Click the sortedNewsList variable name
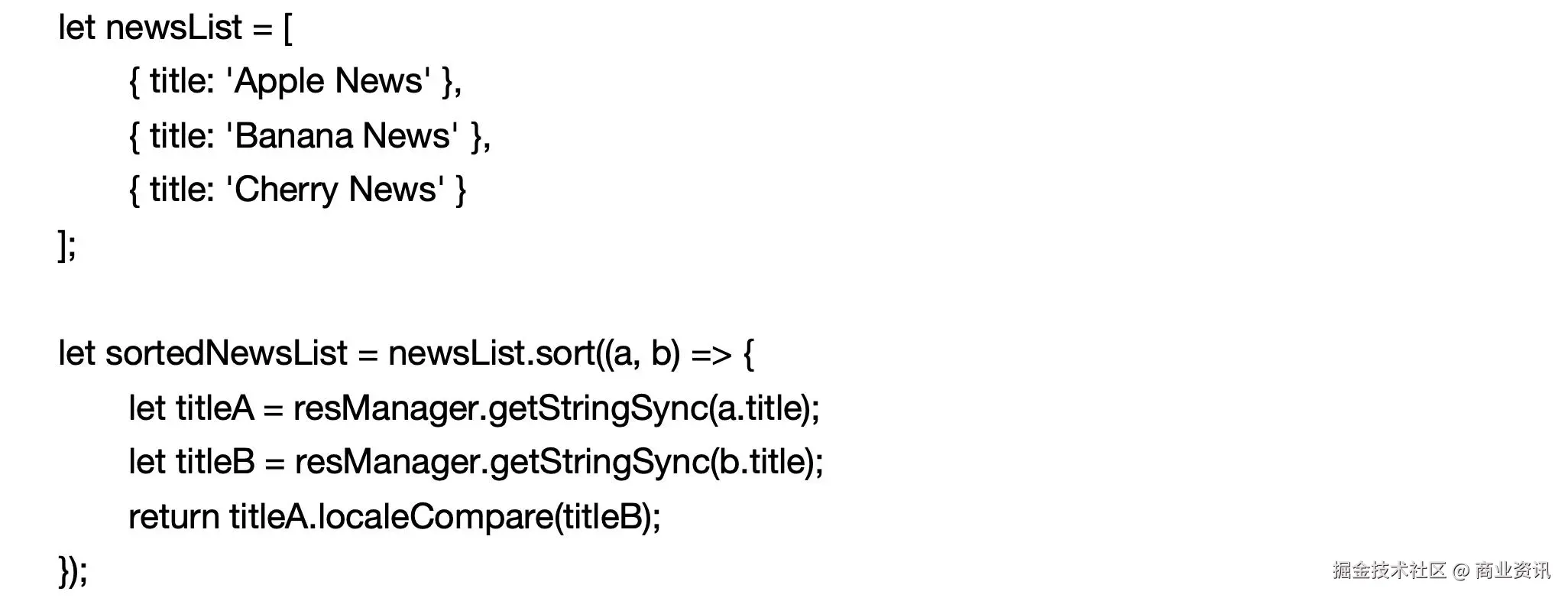1568x598 pixels. pos(226,353)
